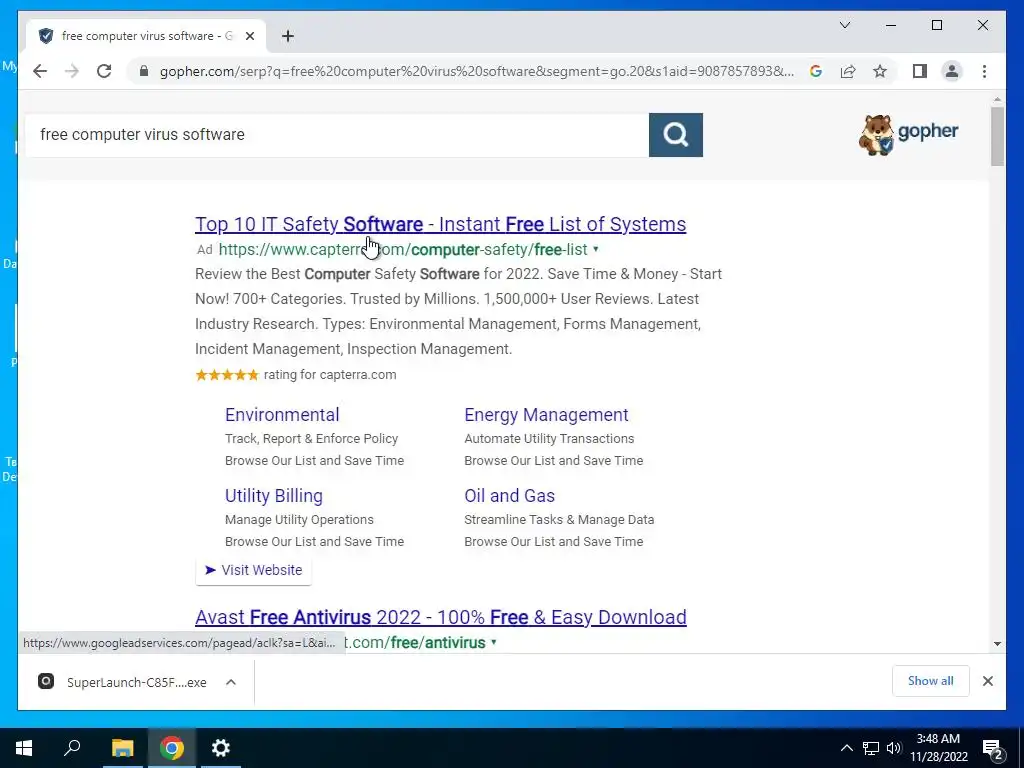Click the gopher search magnifier button
The image size is (1024, 768).
[x=676, y=135]
